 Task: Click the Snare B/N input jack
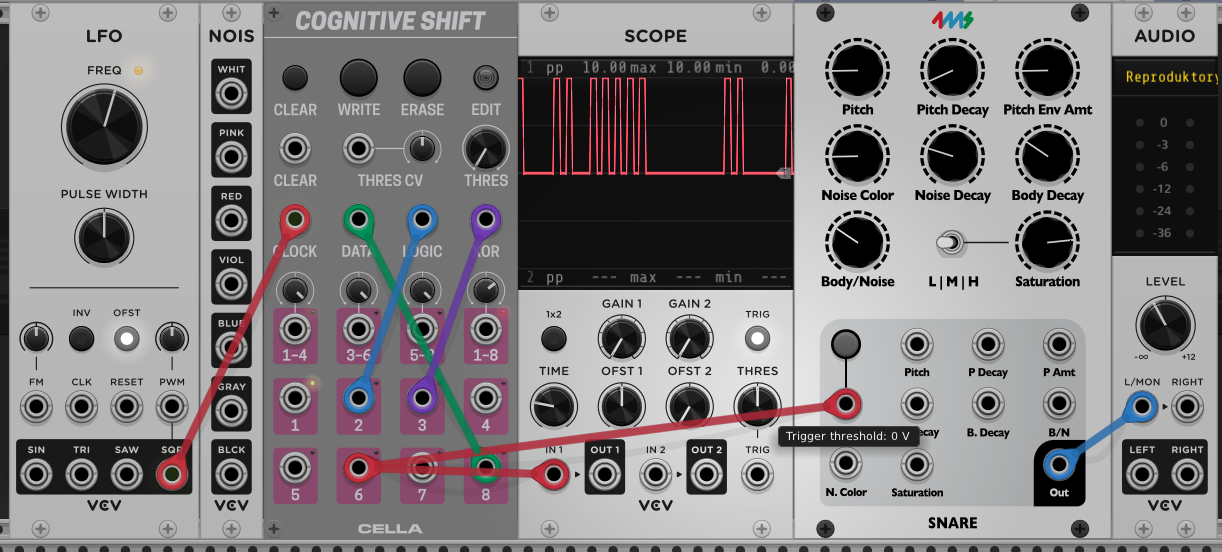[x=1059, y=405]
